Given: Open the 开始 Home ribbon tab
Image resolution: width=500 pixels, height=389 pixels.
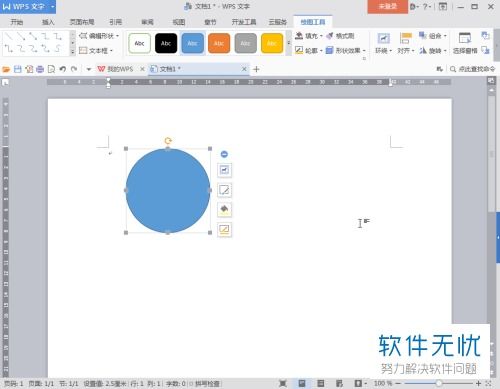Looking at the screenshot, I should click(x=17, y=22).
